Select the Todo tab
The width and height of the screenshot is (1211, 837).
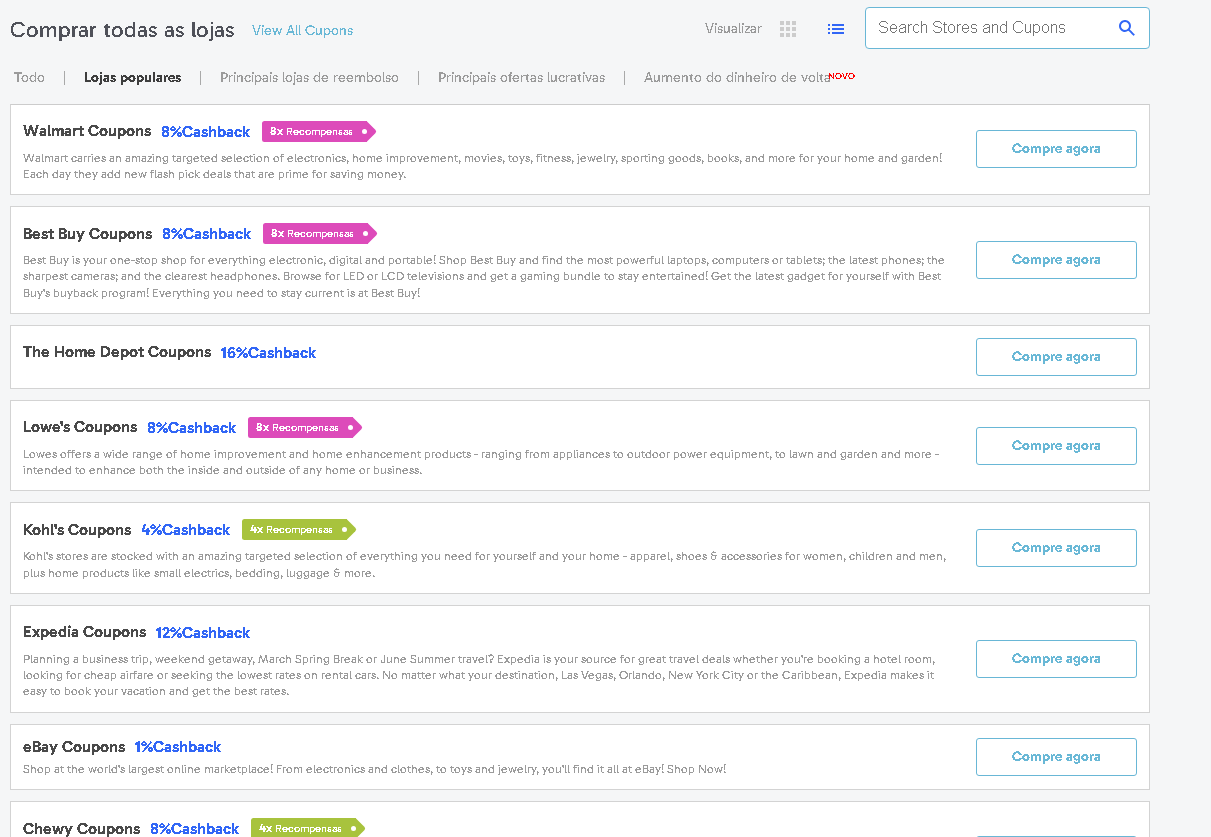(x=28, y=76)
